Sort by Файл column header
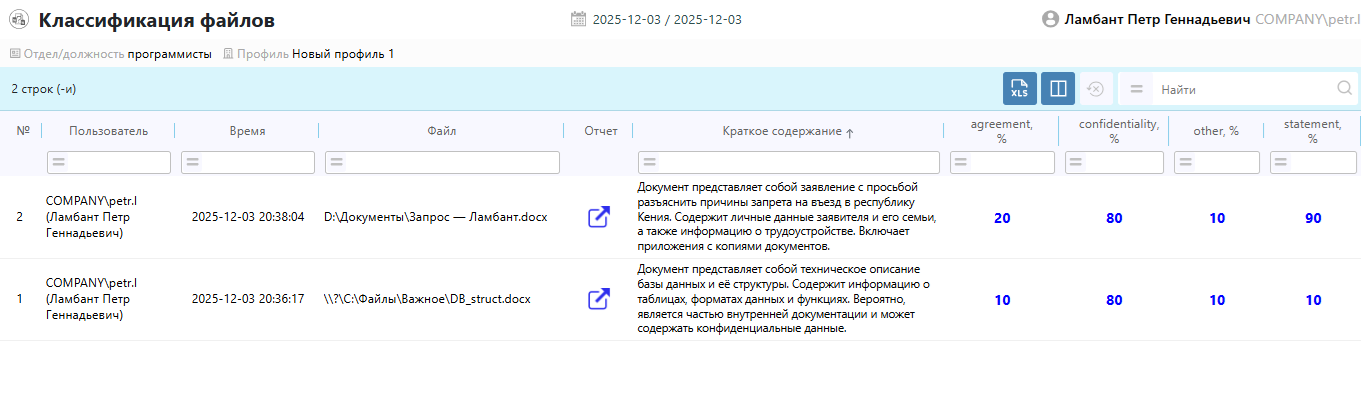 pos(441,131)
